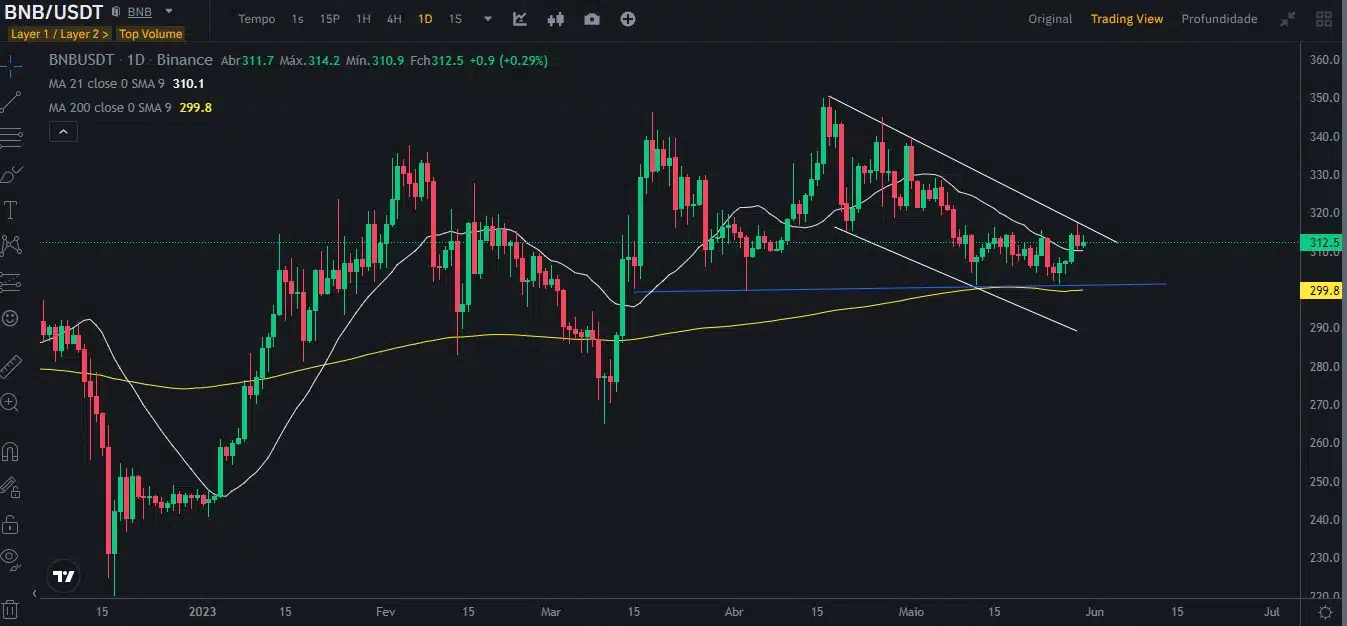The image size is (1347, 626).
Task: Click the MA 200 indicator legend
Action: coord(130,107)
